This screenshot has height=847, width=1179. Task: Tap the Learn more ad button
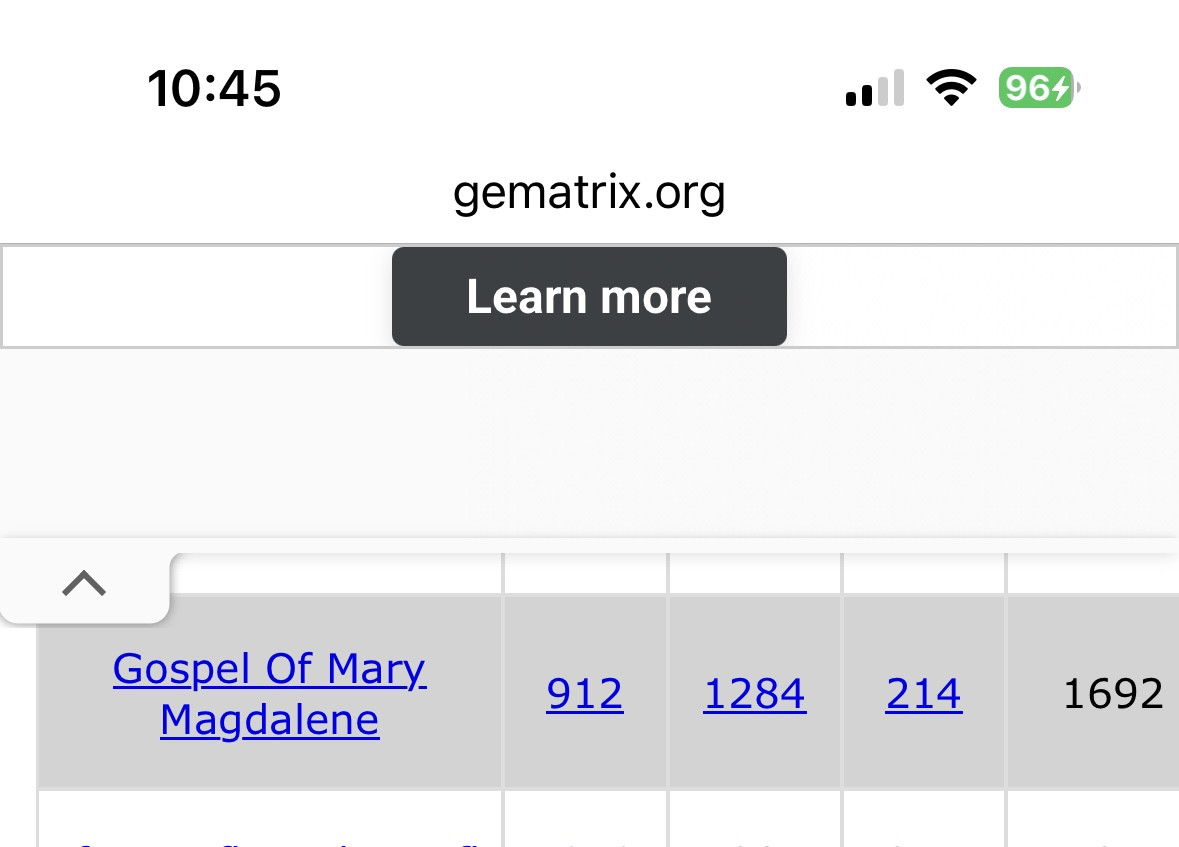(x=589, y=297)
